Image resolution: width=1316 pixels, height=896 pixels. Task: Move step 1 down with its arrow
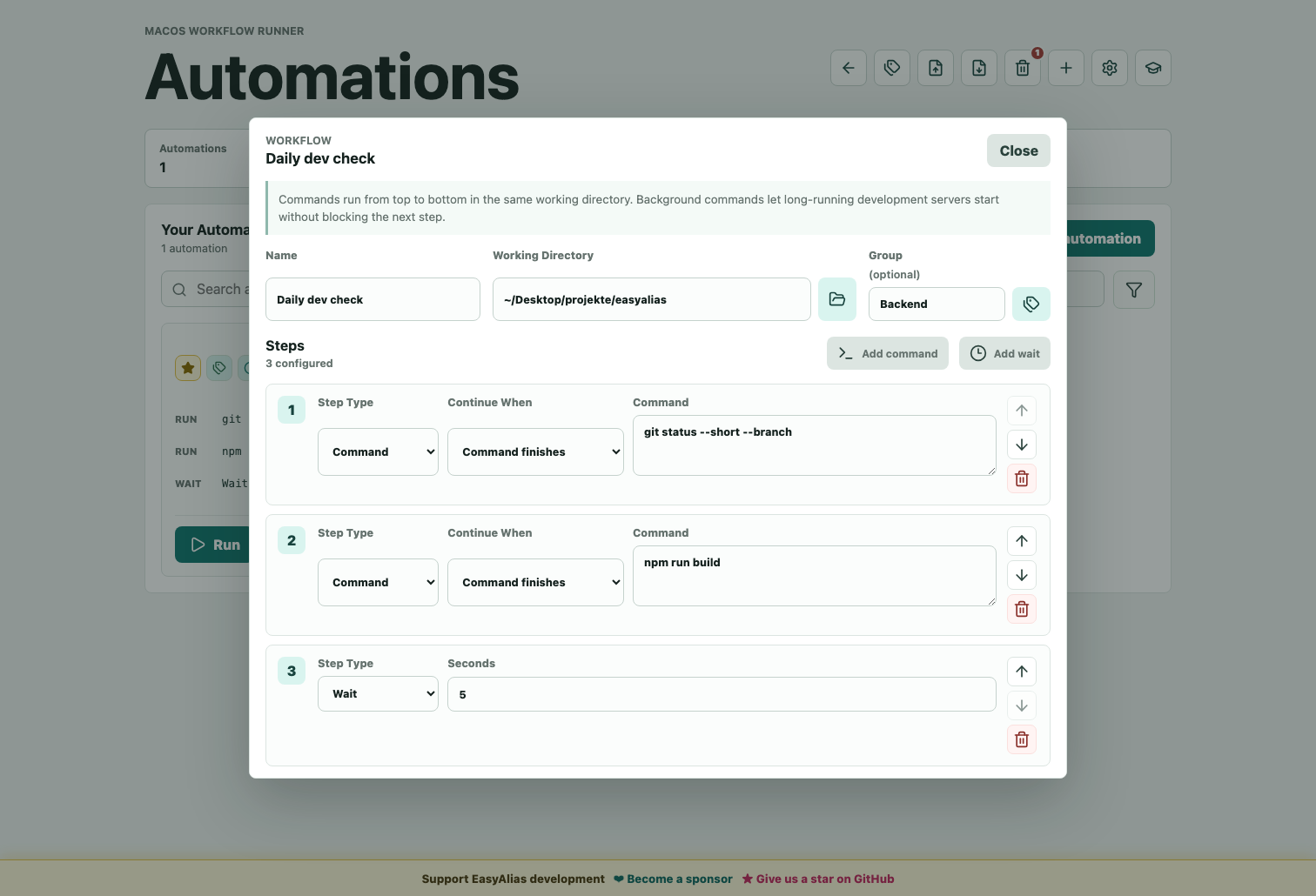(x=1022, y=445)
